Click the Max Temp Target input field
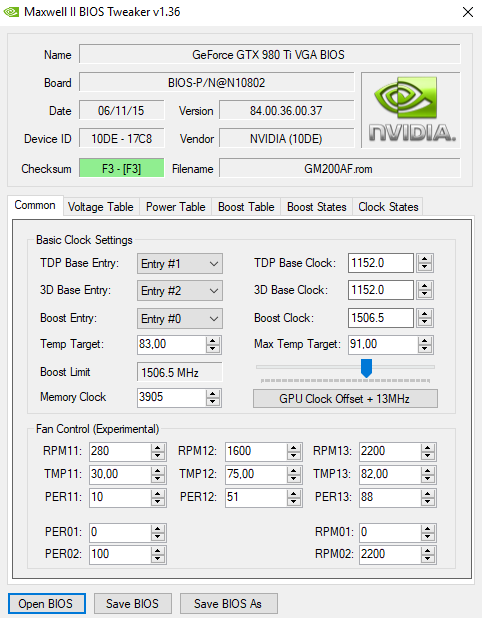Screen dimensions: 482x618 click(382, 344)
